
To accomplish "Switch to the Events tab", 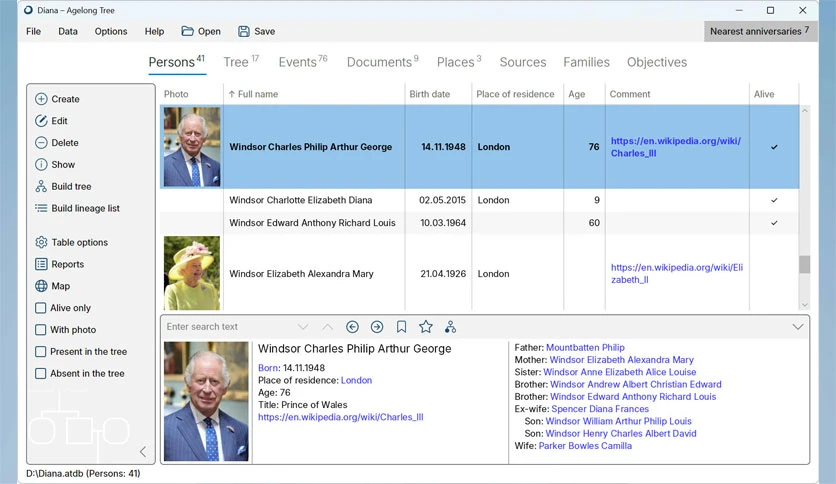I will point(303,62).
